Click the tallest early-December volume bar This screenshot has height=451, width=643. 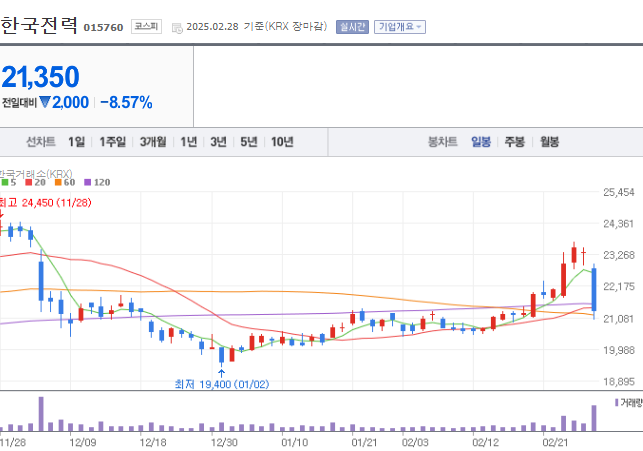tap(41, 414)
